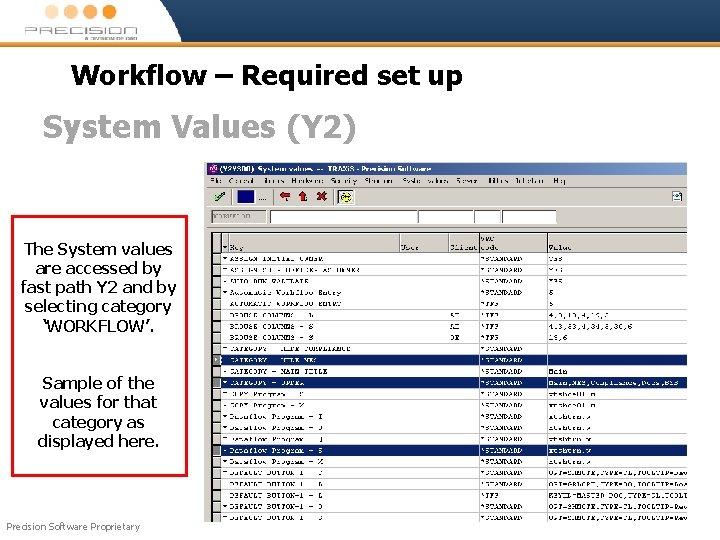Click the fourth filter input field
This screenshot has width=720, height=540.
(529, 217)
